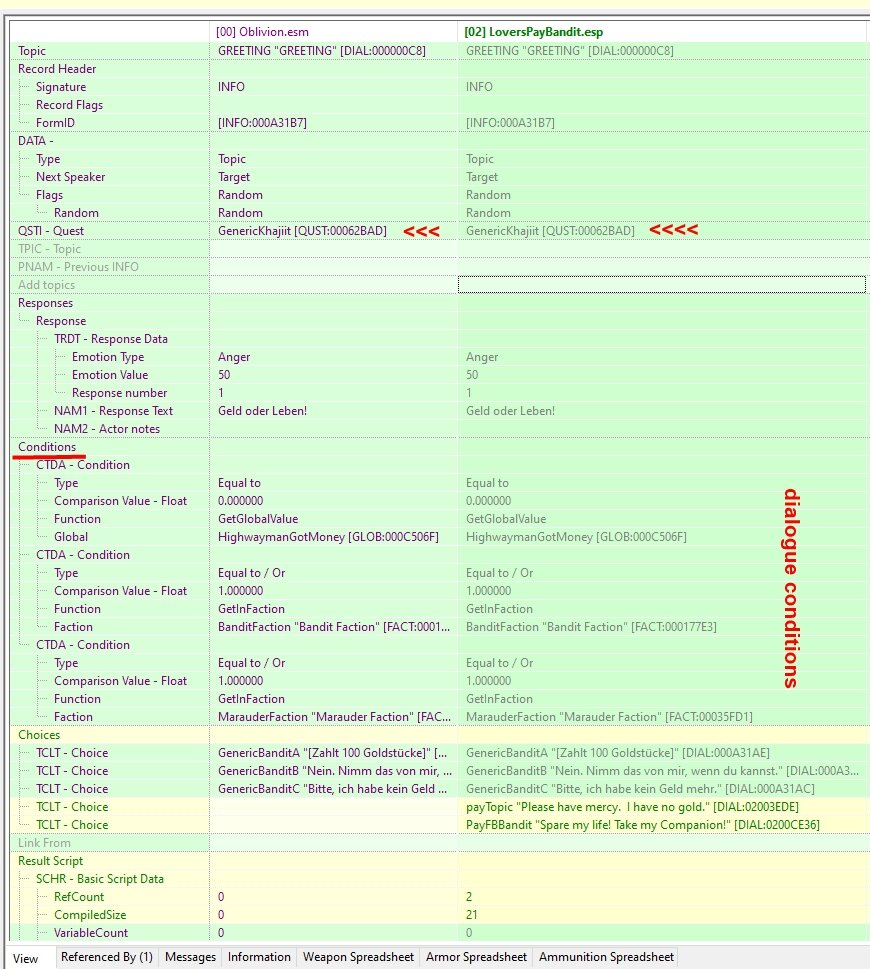Image resolution: width=870 pixels, height=969 pixels.
Task: Click Oblivion.esm 'Geld oder Leben!' response text
Action: (x=334, y=410)
